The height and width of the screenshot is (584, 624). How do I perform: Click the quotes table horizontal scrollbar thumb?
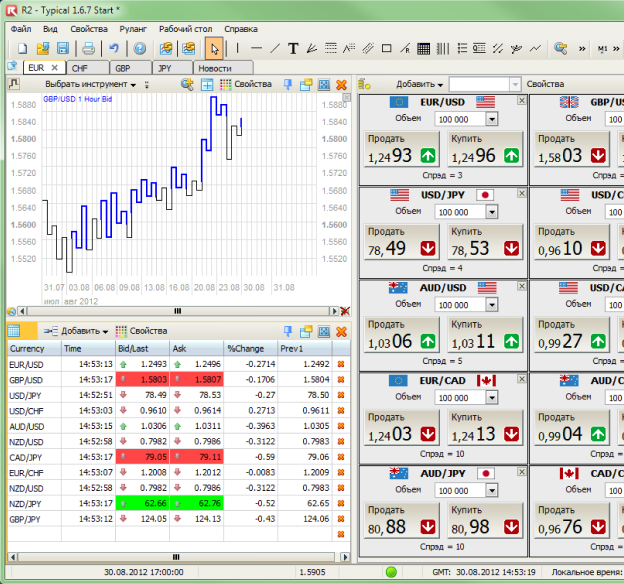click(x=176, y=557)
